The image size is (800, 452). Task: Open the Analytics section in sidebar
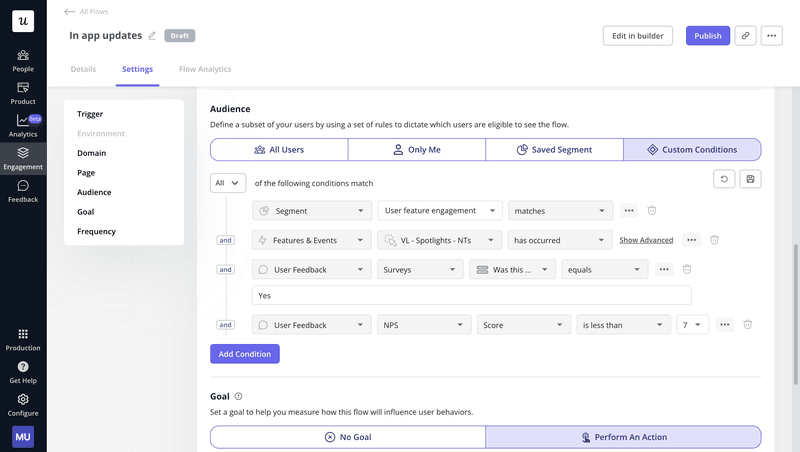tap(23, 126)
